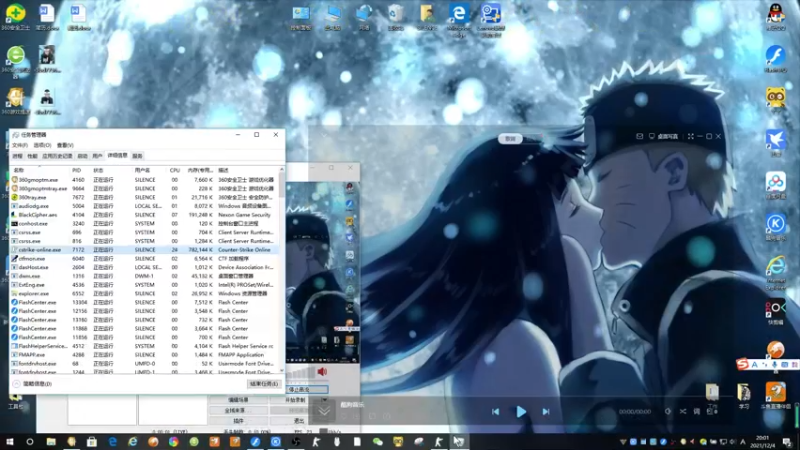Open 360 Security Guard desktop icon
This screenshot has height=450, width=800.
point(15,16)
